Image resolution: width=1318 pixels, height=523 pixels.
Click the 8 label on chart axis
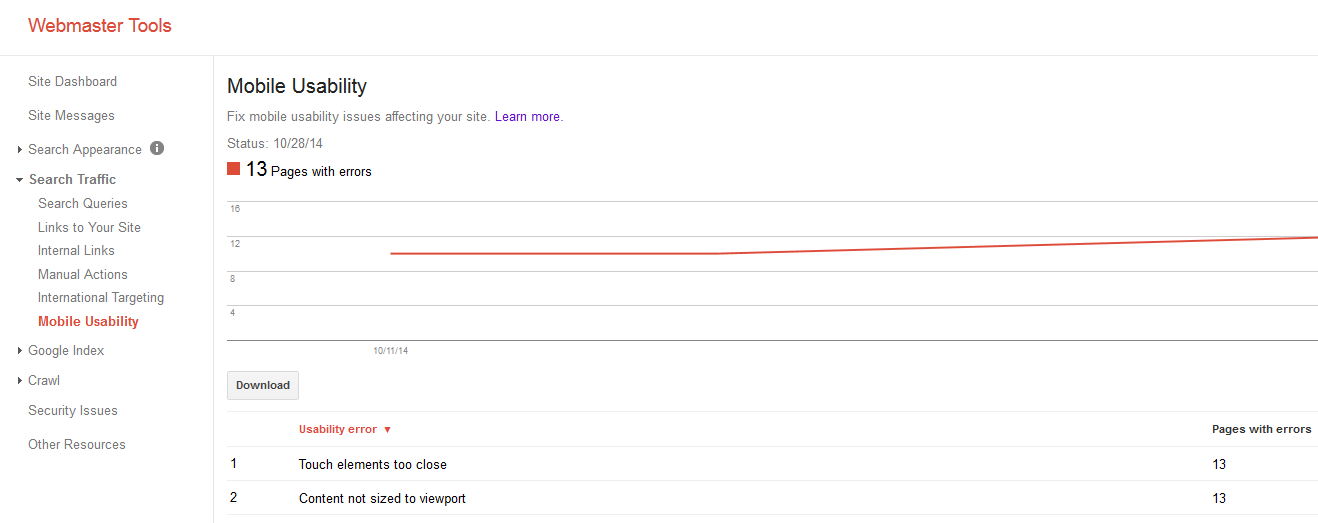233,279
